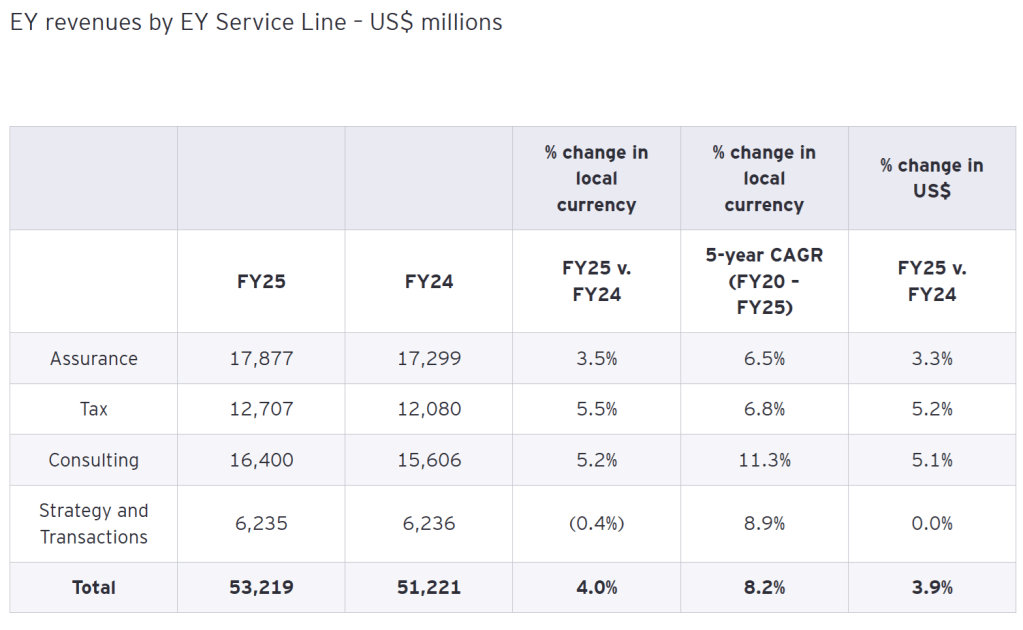Screen dimensions: 1023x630
Task: Select the 5-year CAGR (FY20 - FY25) header
Action: pyautogui.click(x=764, y=281)
